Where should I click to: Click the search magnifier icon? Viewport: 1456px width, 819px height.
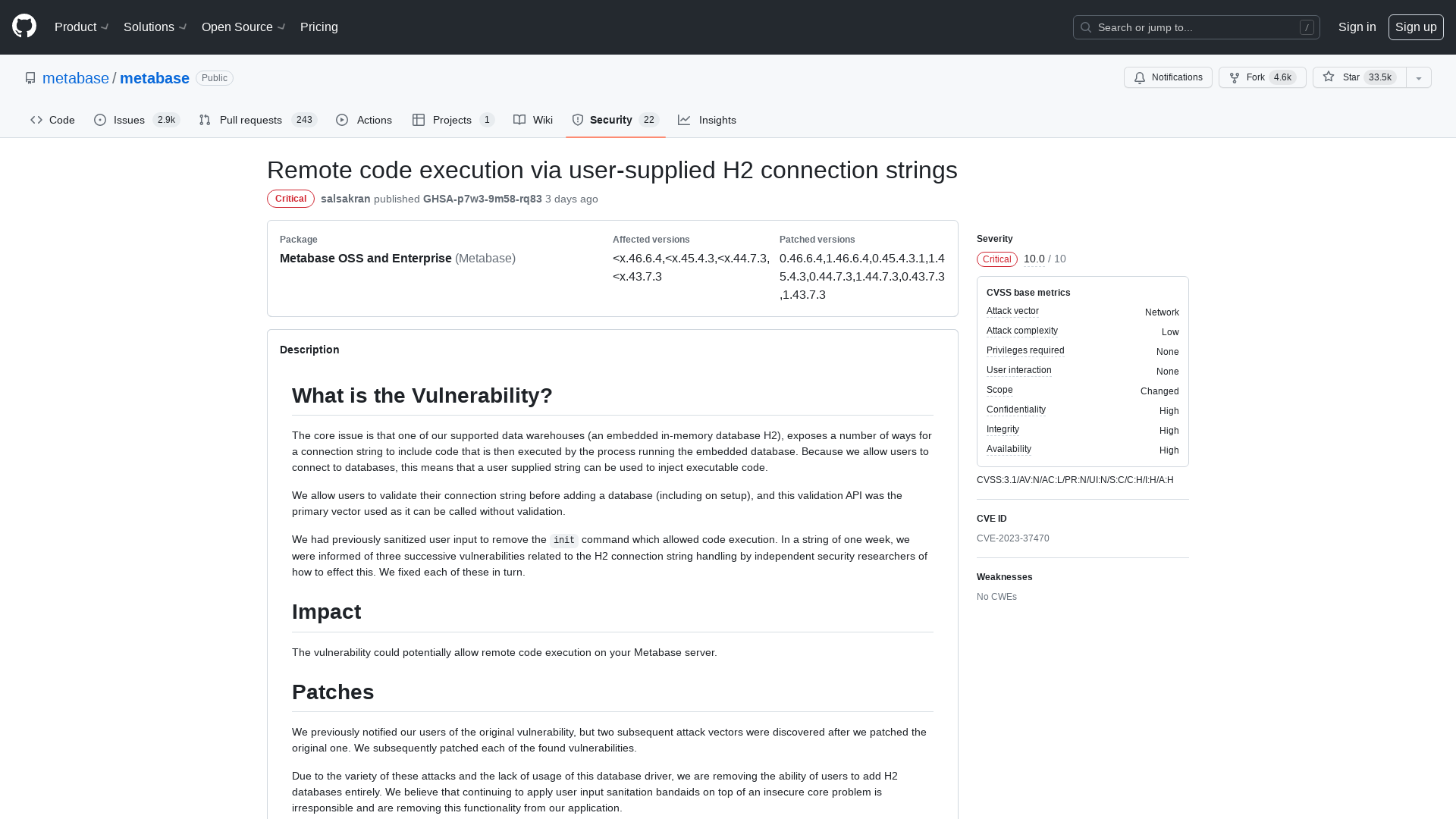click(x=1086, y=27)
